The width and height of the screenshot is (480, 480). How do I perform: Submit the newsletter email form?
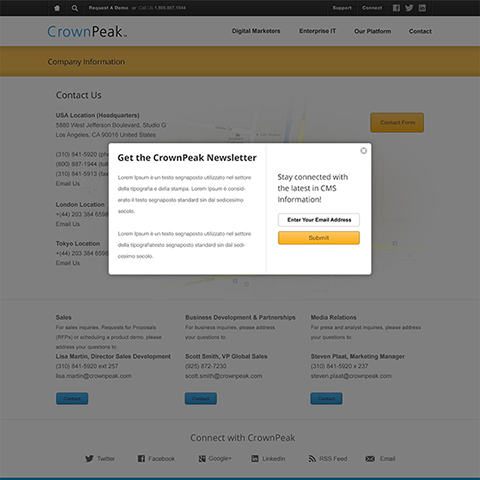point(319,238)
